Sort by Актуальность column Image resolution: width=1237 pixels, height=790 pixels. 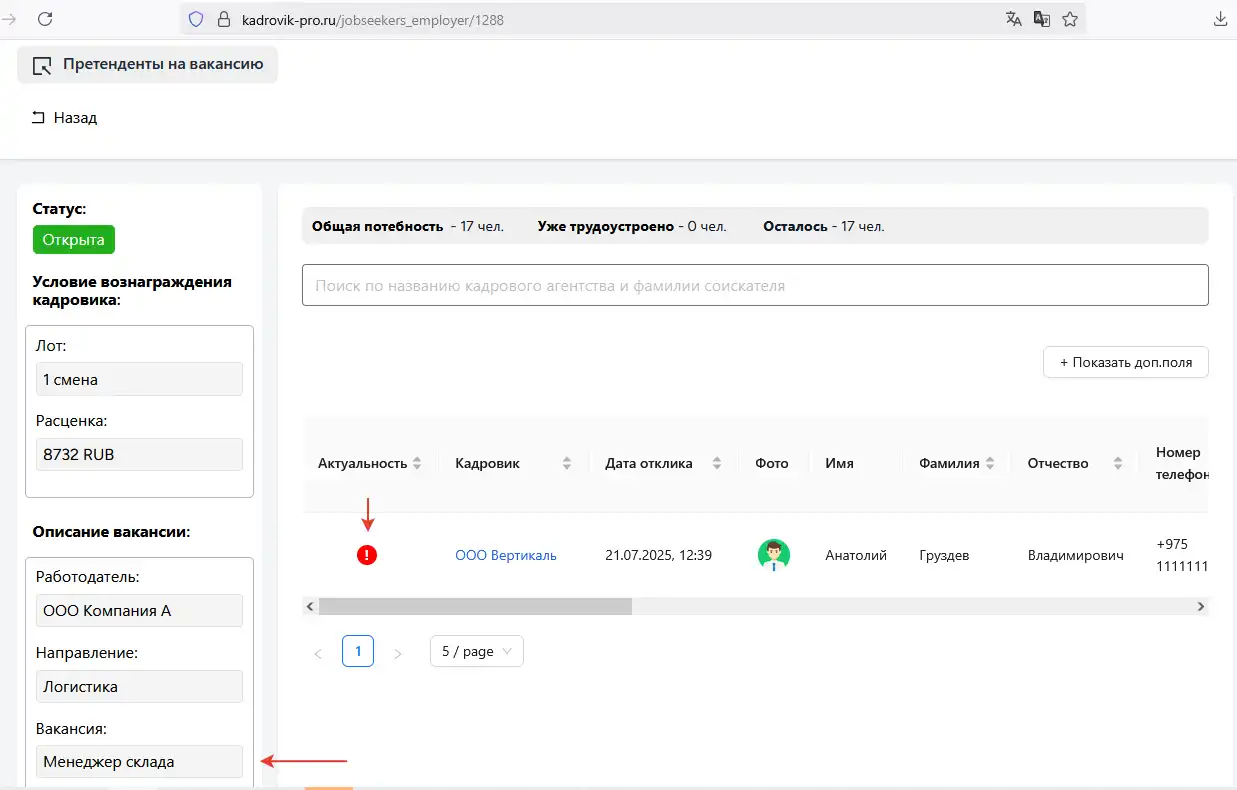(417, 463)
